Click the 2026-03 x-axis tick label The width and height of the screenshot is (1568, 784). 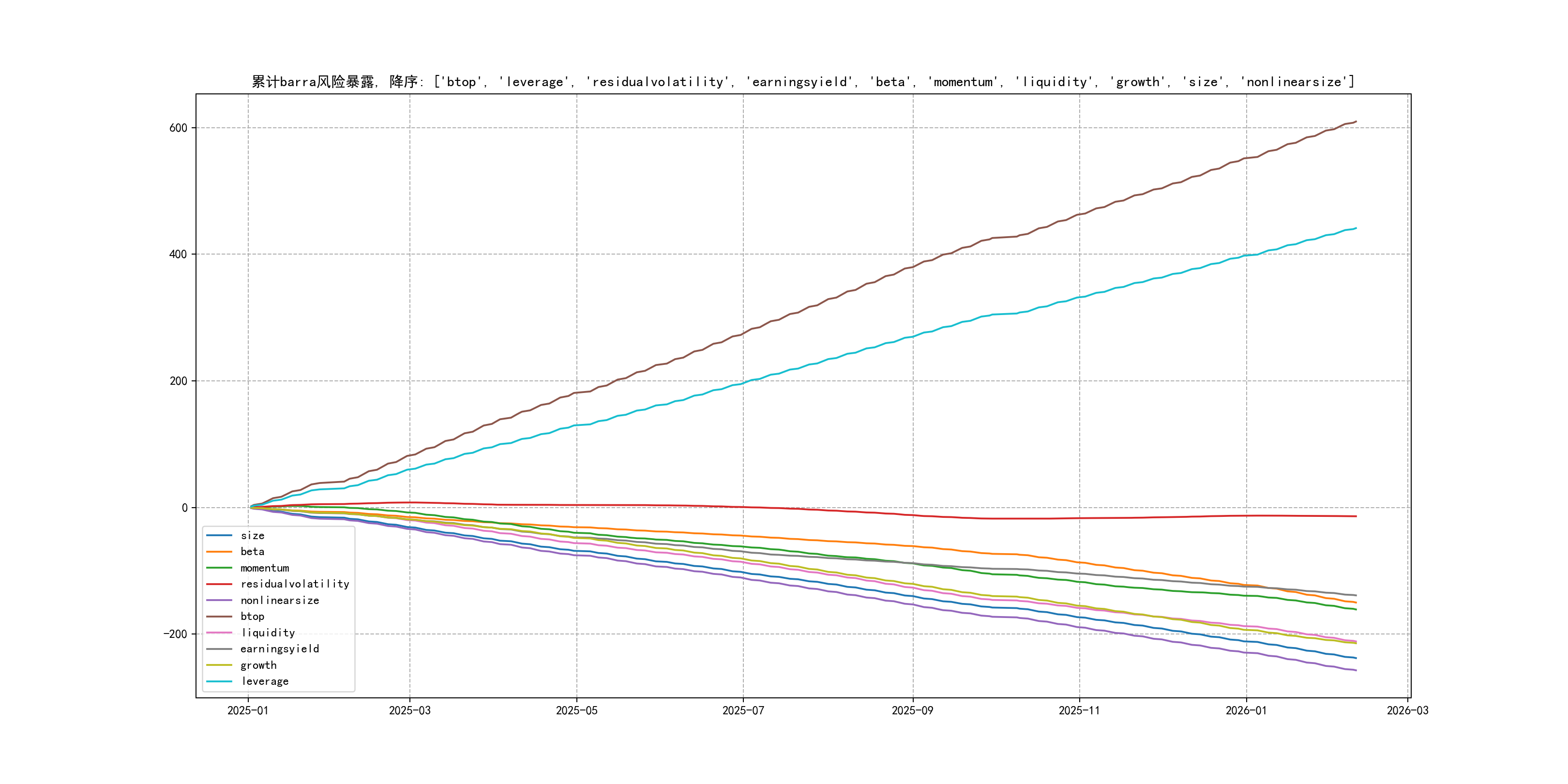click(1407, 710)
